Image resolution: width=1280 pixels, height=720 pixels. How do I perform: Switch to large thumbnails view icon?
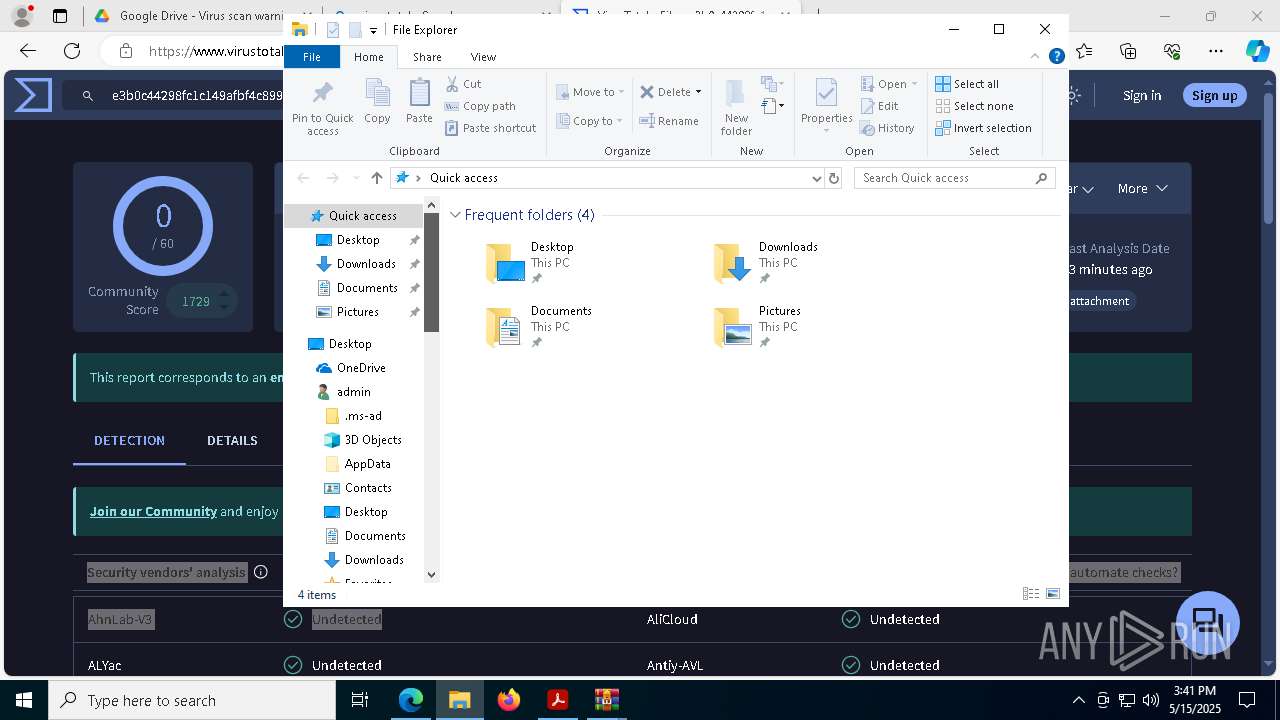[x=1053, y=594]
